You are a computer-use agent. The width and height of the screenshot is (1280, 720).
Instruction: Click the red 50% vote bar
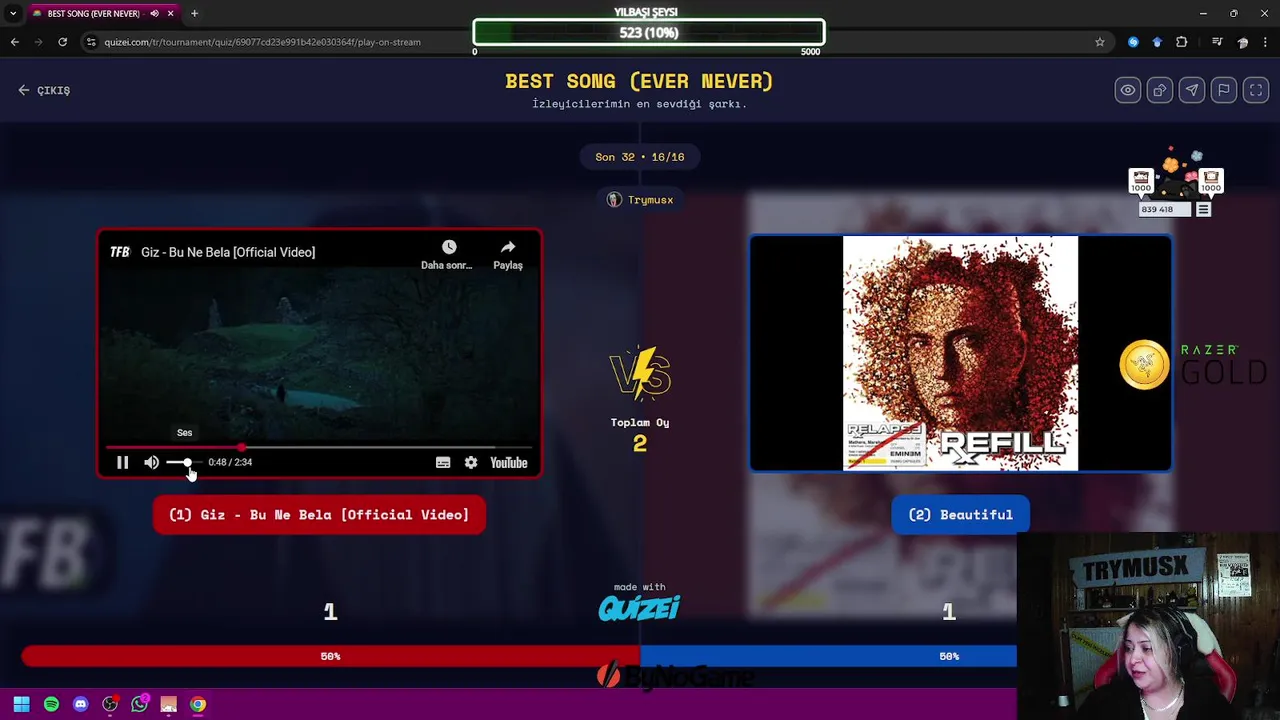pos(330,656)
